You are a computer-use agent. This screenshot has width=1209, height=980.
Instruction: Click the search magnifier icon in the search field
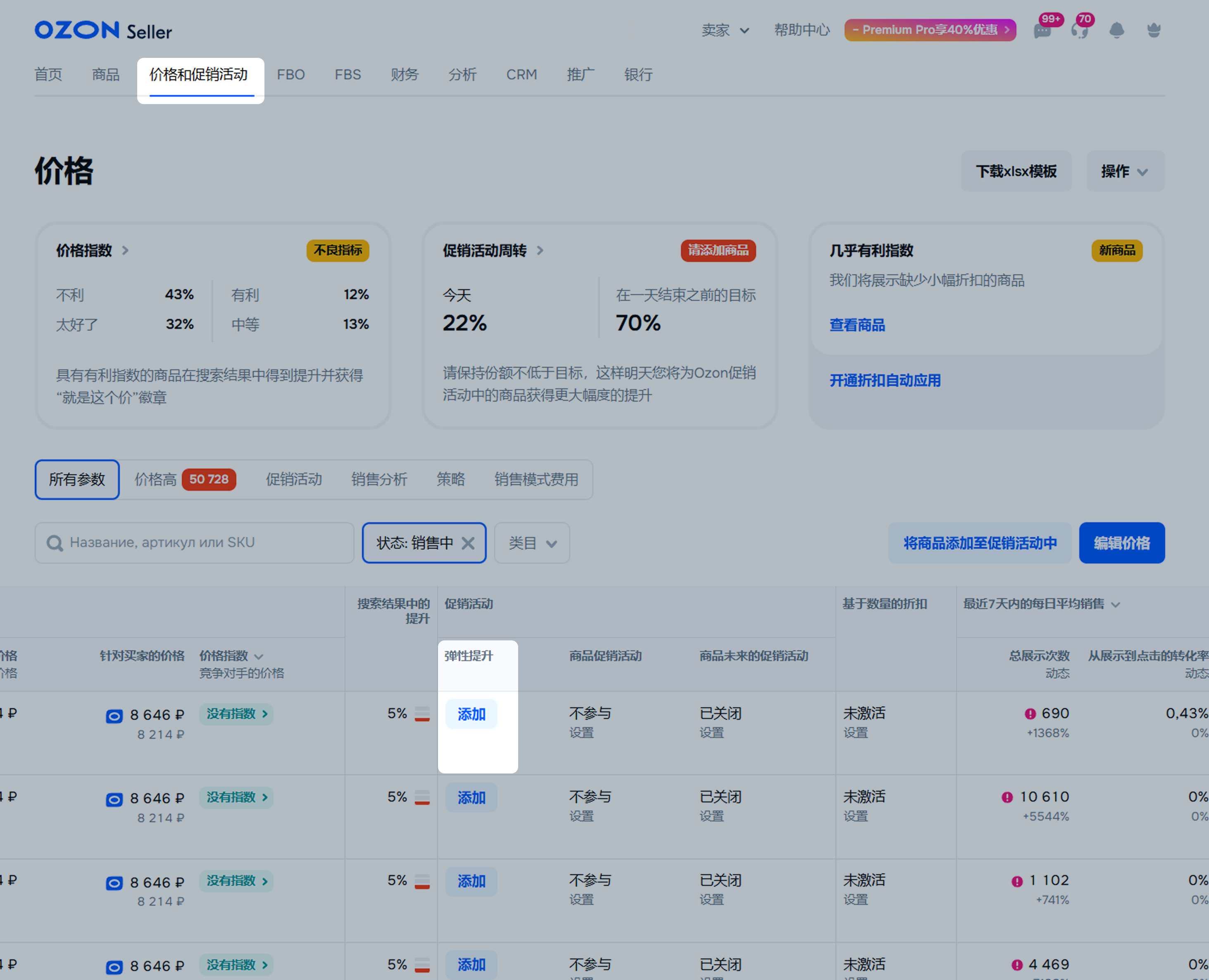tap(55, 543)
